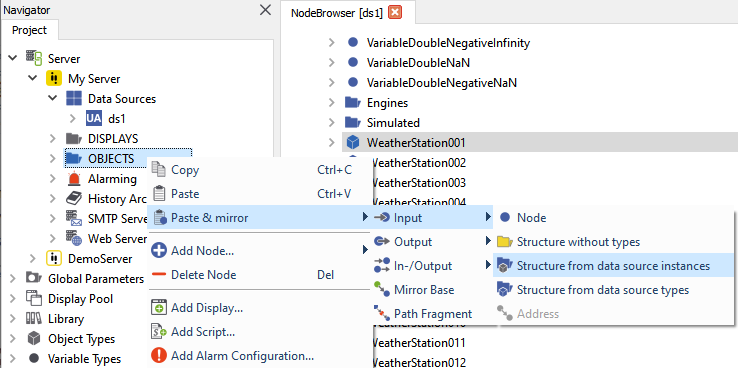Click the Data Sources grid icon

point(74,98)
